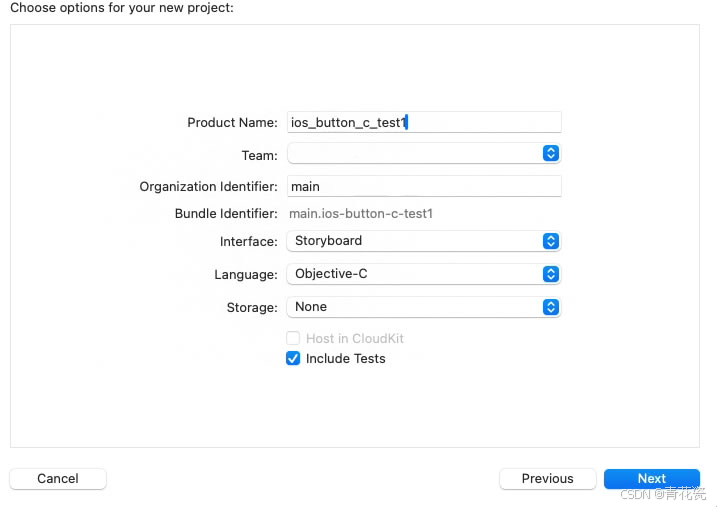The height and width of the screenshot is (507, 717).
Task: Cancel the new project dialog
Action: 58,478
